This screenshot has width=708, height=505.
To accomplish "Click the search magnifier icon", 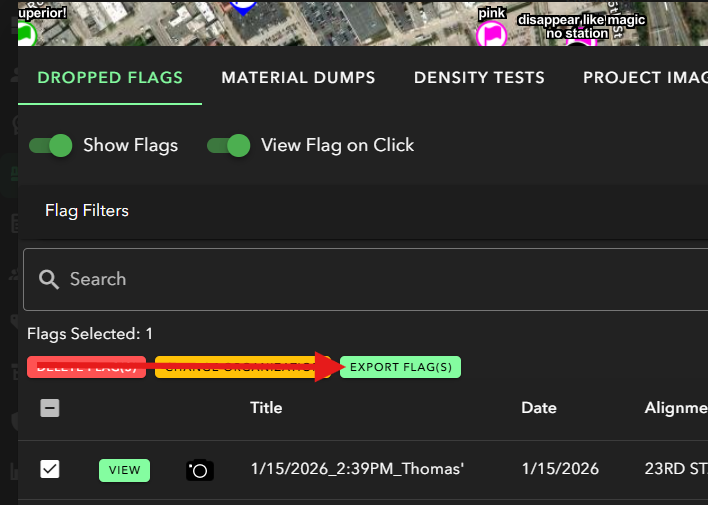I will point(49,279).
